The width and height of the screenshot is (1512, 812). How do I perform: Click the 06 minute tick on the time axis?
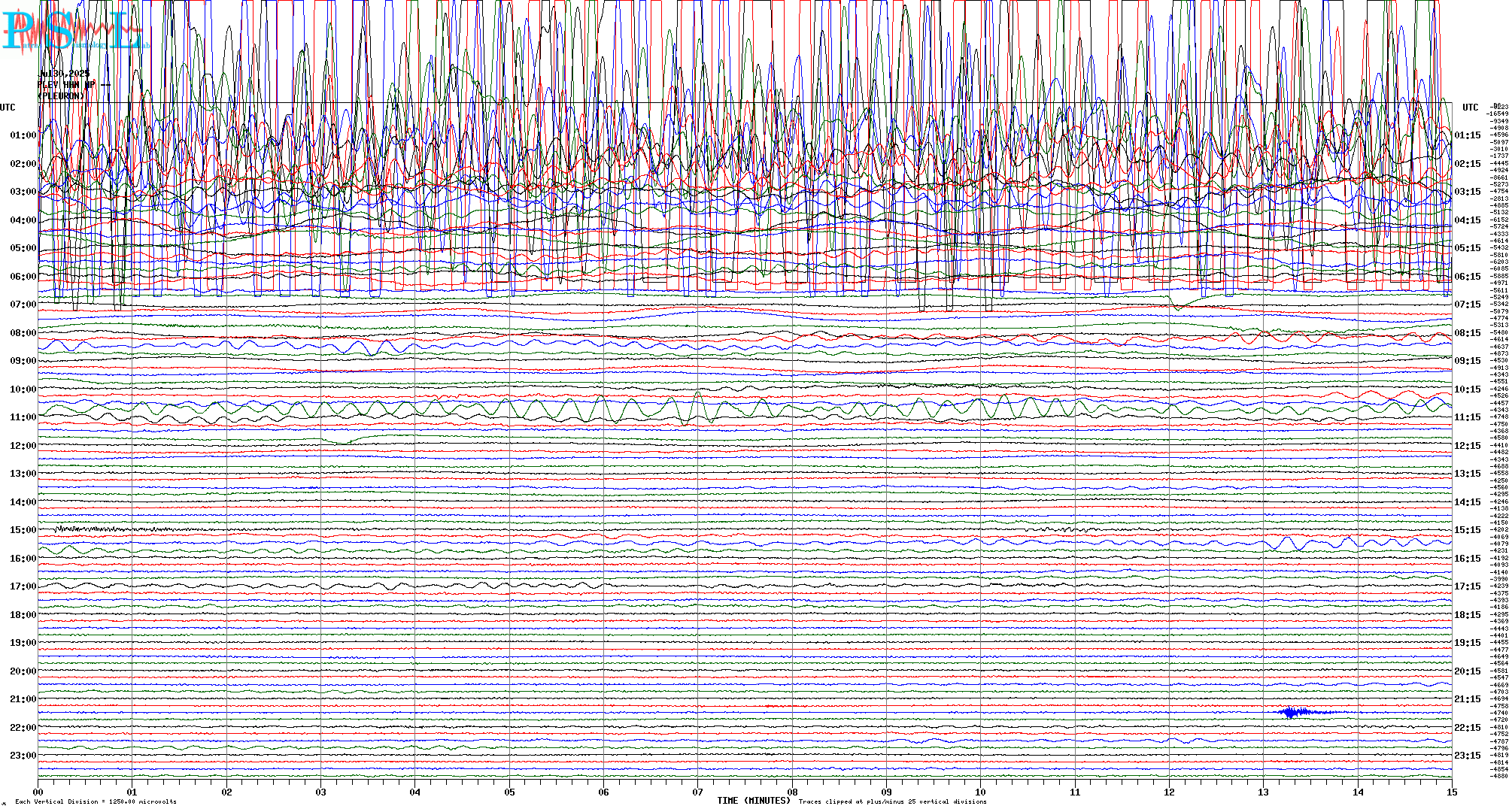(603, 792)
